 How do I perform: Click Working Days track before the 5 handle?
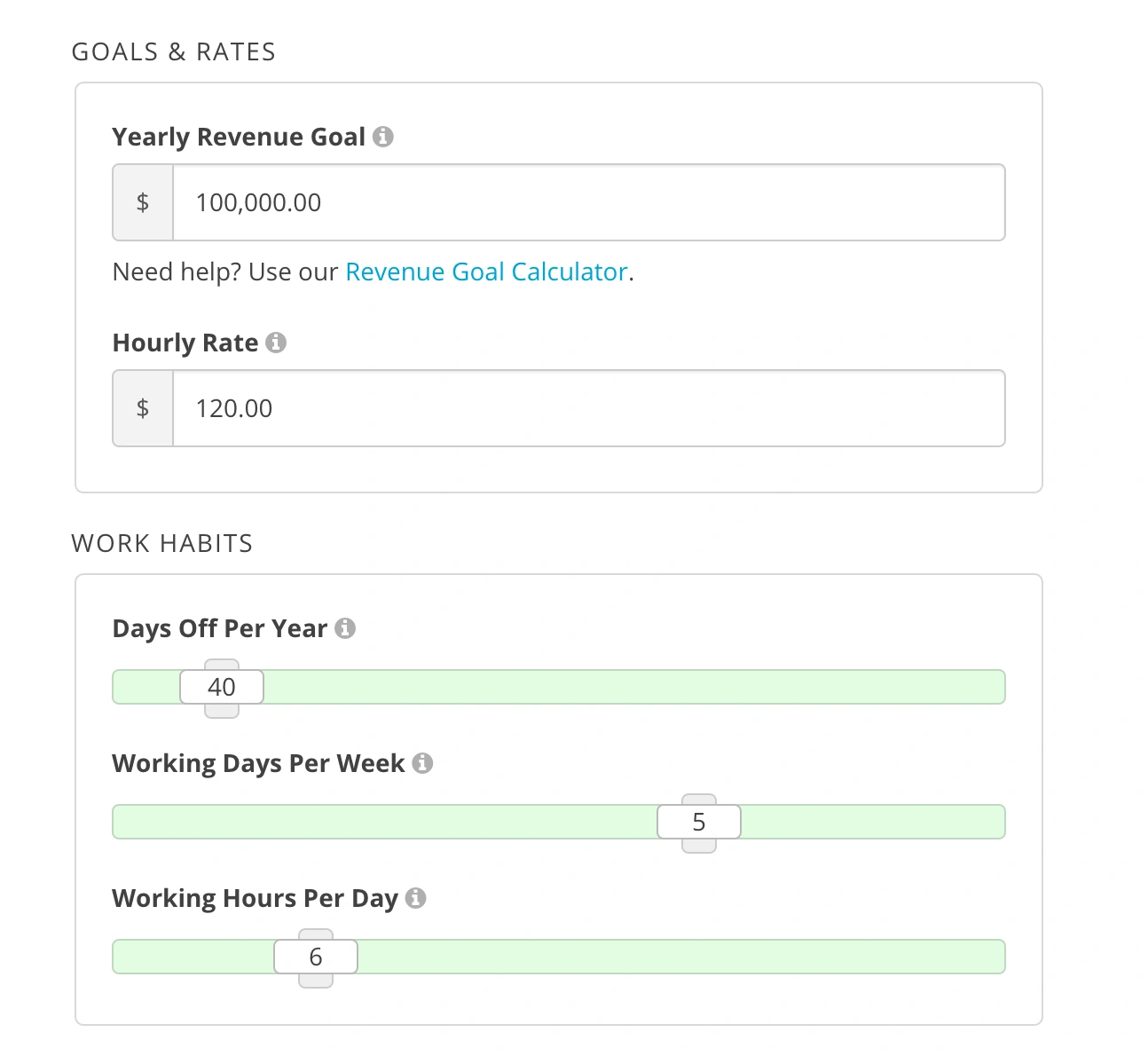click(x=381, y=823)
